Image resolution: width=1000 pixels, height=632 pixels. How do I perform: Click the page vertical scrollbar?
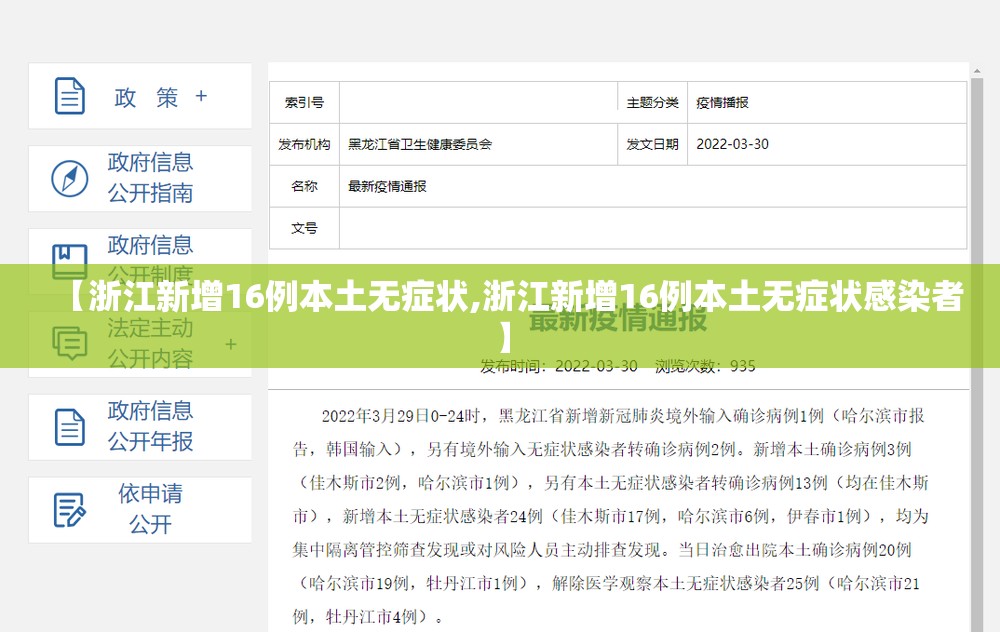pyautogui.click(x=976, y=348)
